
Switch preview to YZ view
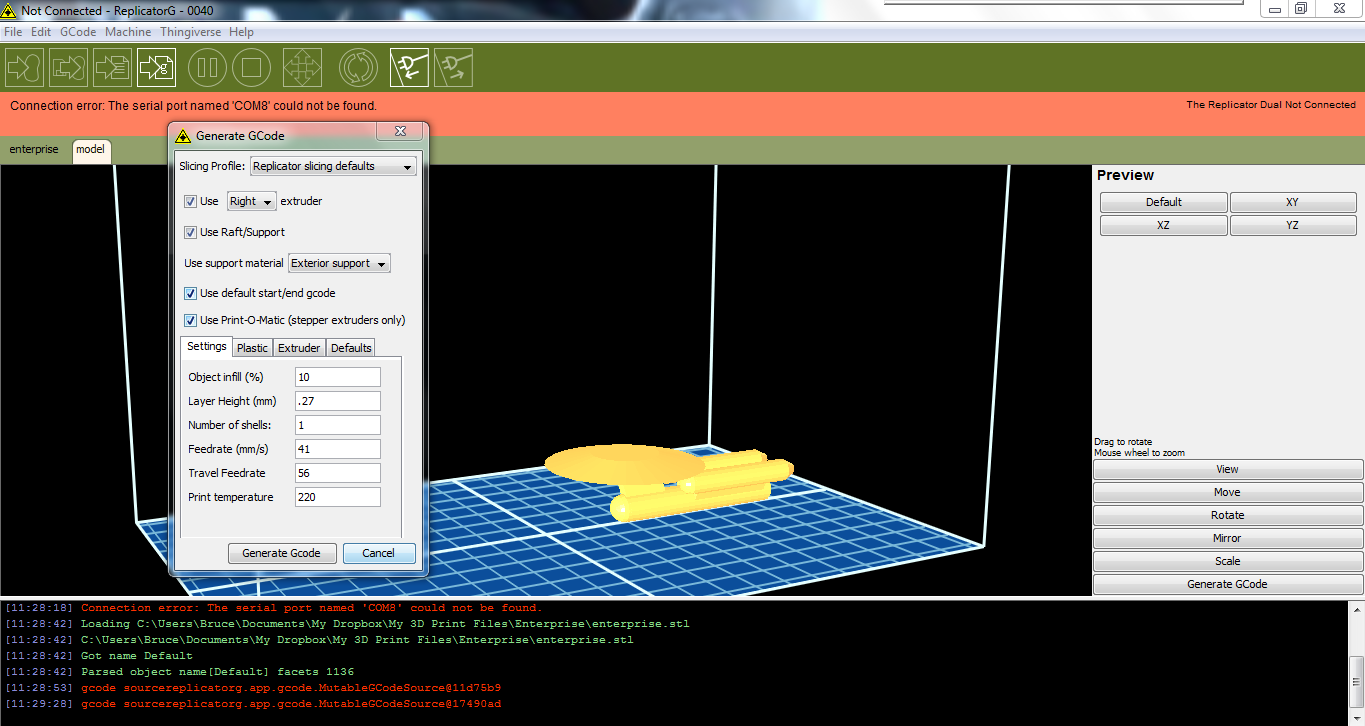tap(1293, 226)
